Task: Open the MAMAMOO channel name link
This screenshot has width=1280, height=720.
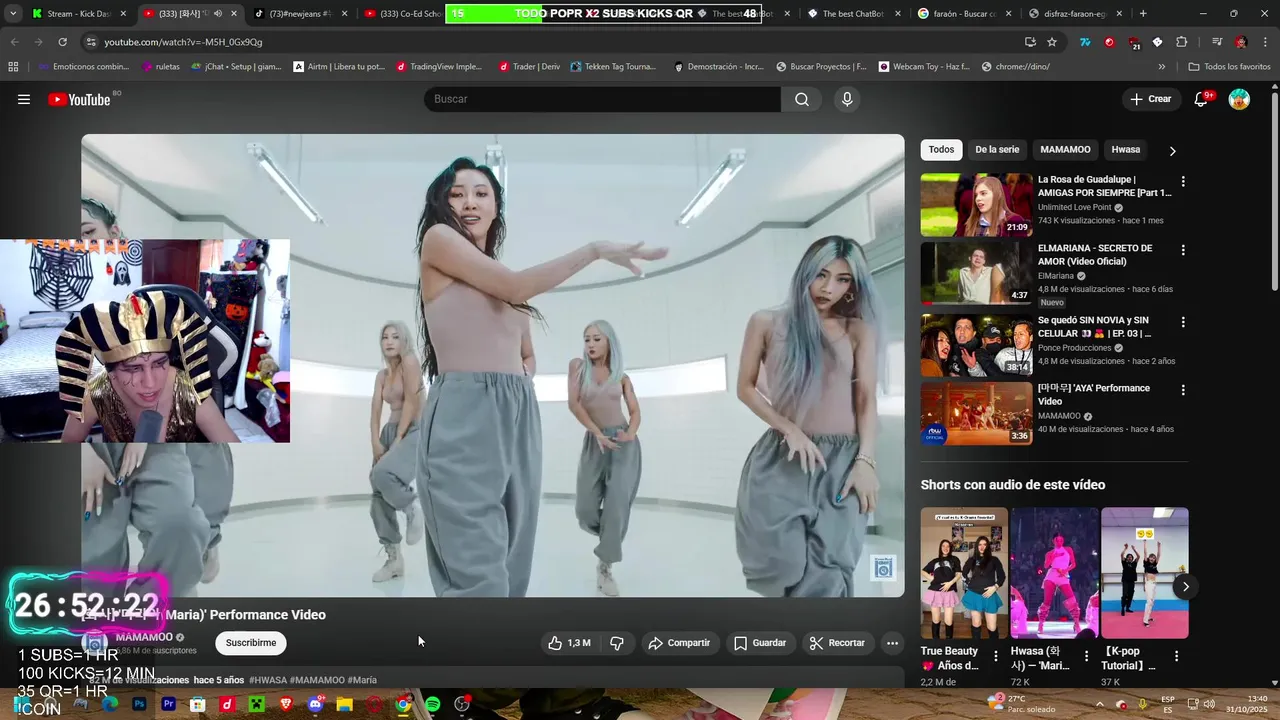Action: coord(144,637)
